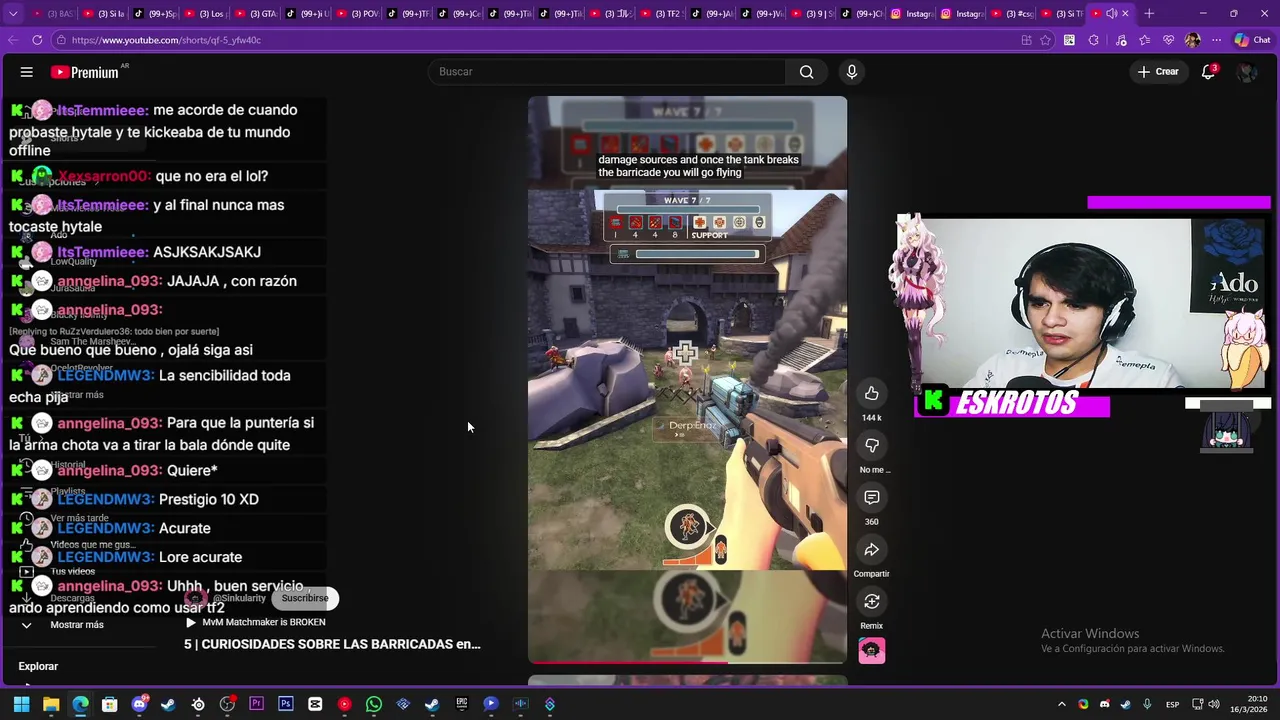Open the Short's comments

[x=872, y=498]
